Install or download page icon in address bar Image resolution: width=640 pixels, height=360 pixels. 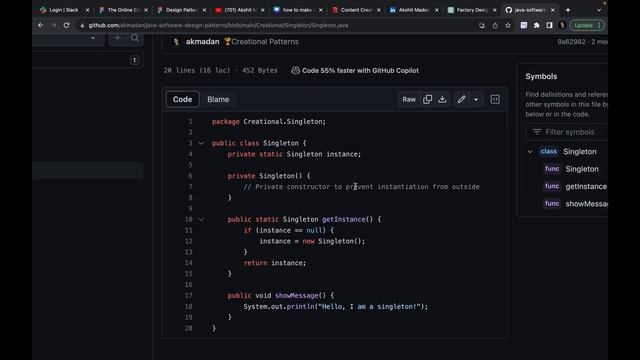482,25
